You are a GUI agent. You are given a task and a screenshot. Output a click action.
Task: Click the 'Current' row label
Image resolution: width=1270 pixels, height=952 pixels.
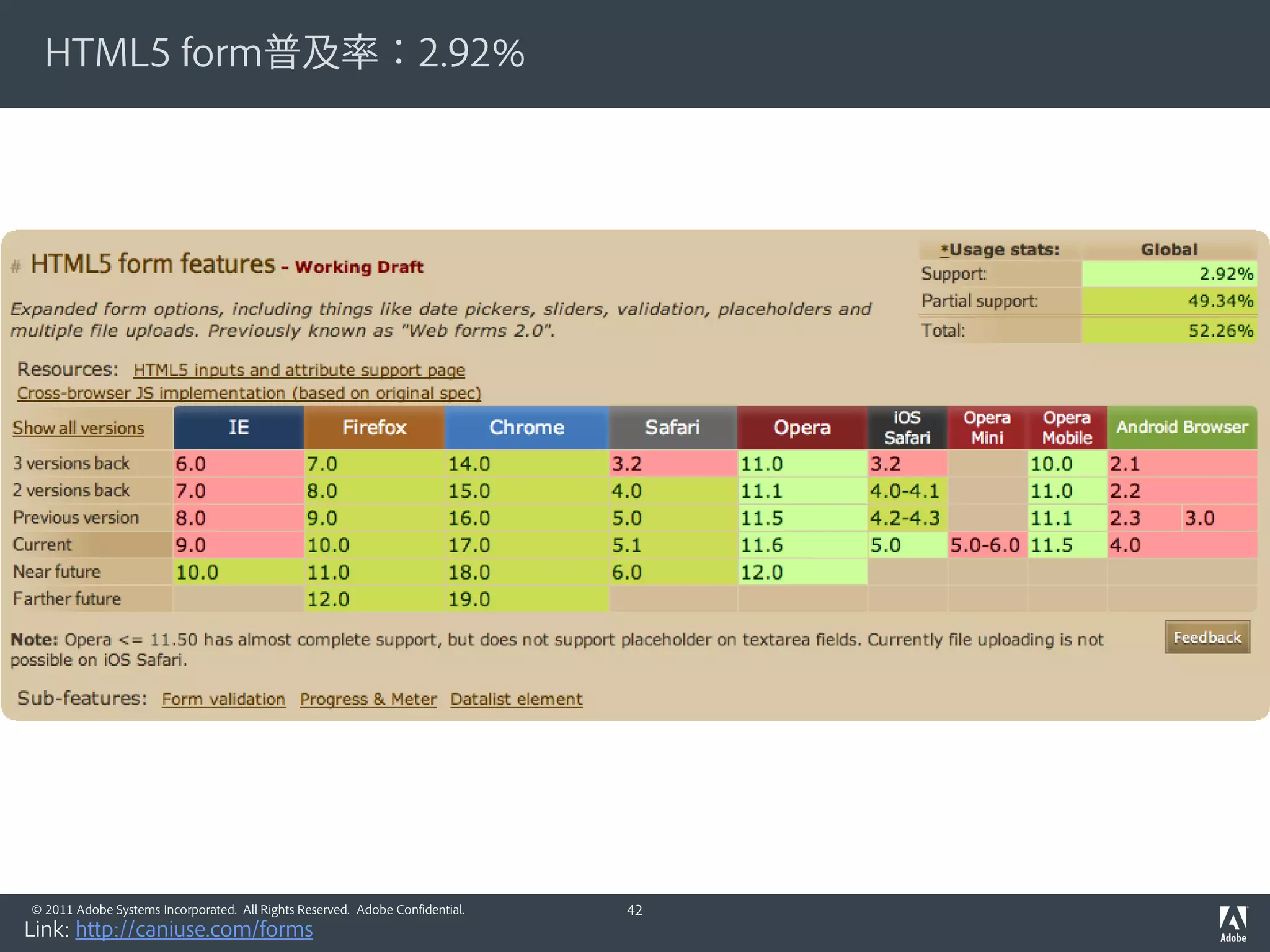click(x=42, y=545)
